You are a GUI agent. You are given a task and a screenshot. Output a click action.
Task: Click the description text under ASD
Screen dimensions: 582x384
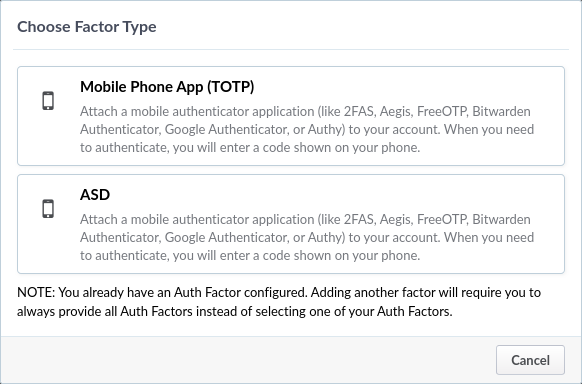(307, 237)
